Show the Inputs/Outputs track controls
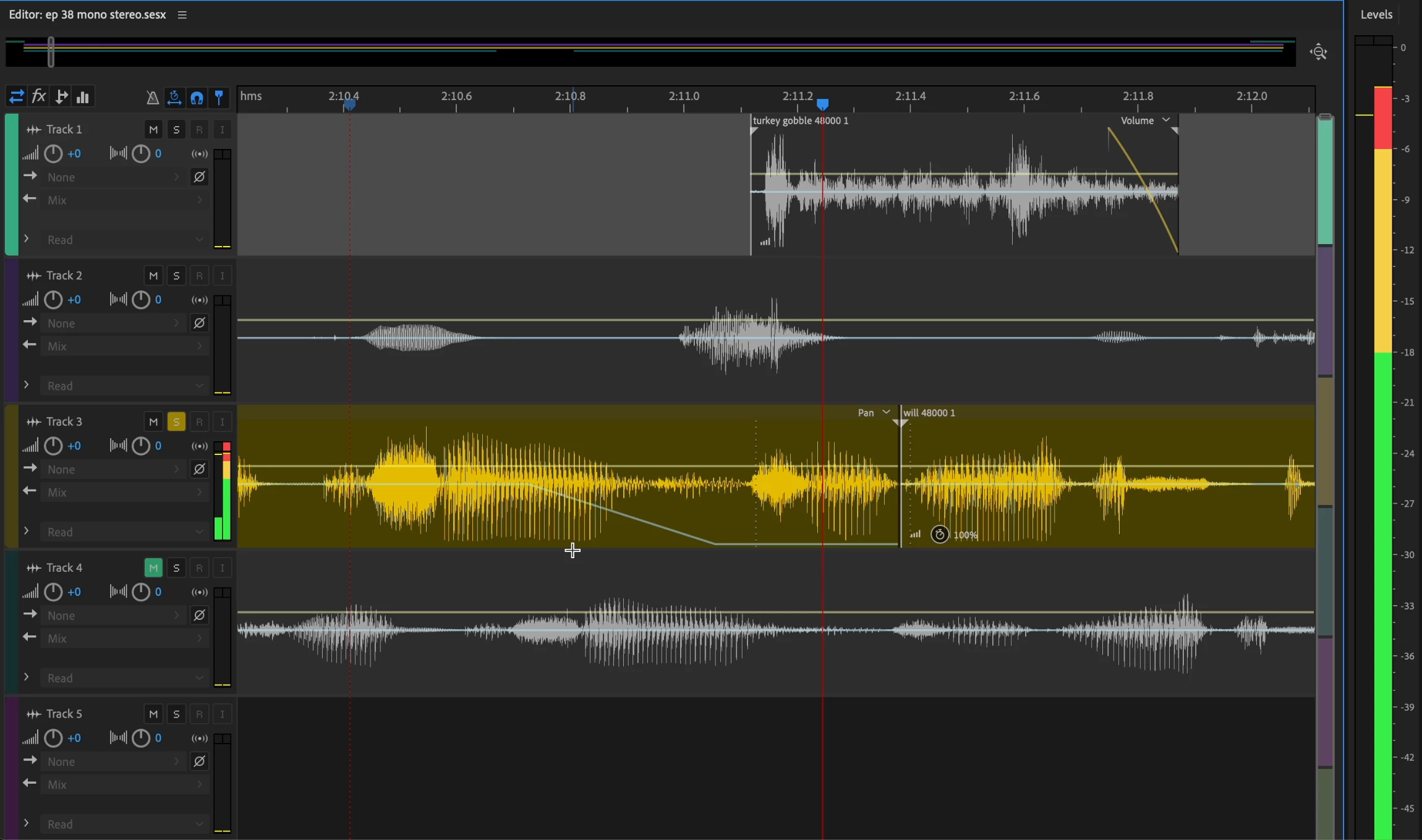The image size is (1422, 840). (x=16, y=97)
